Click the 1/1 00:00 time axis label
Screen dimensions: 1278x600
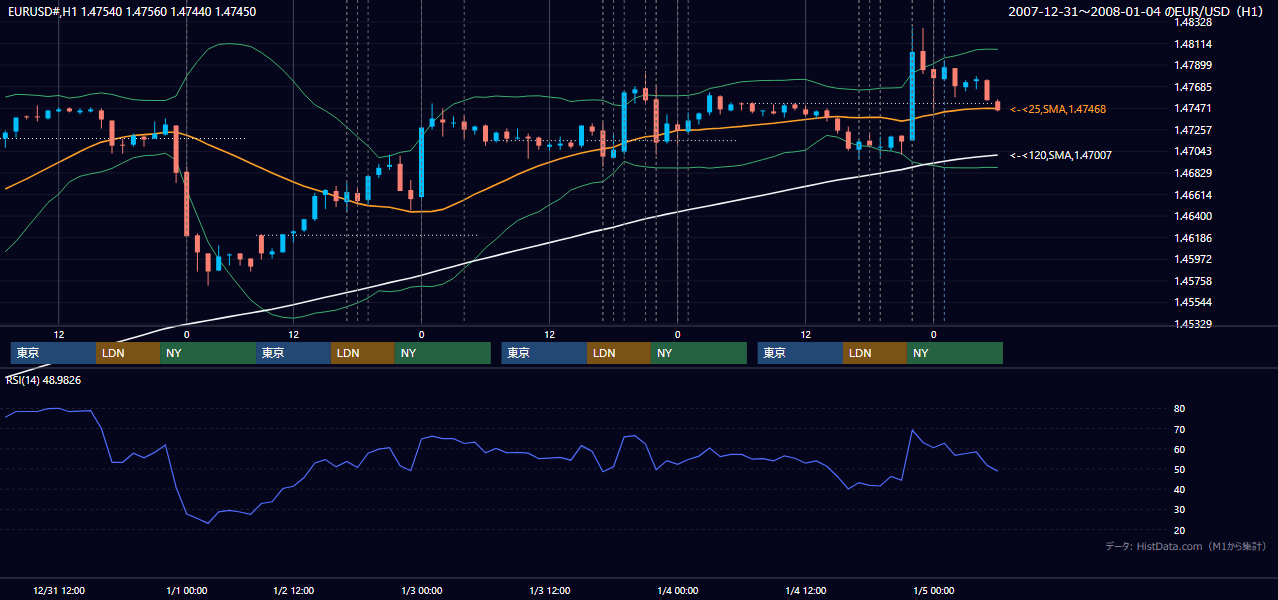point(186,591)
